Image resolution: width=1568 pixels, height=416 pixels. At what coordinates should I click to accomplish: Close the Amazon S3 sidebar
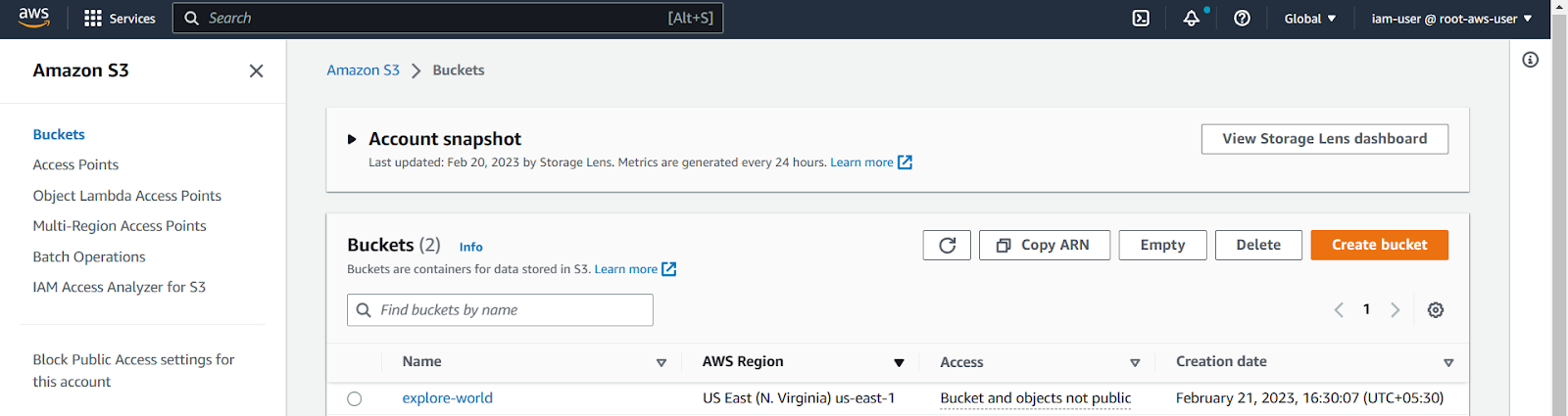[256, 70]
